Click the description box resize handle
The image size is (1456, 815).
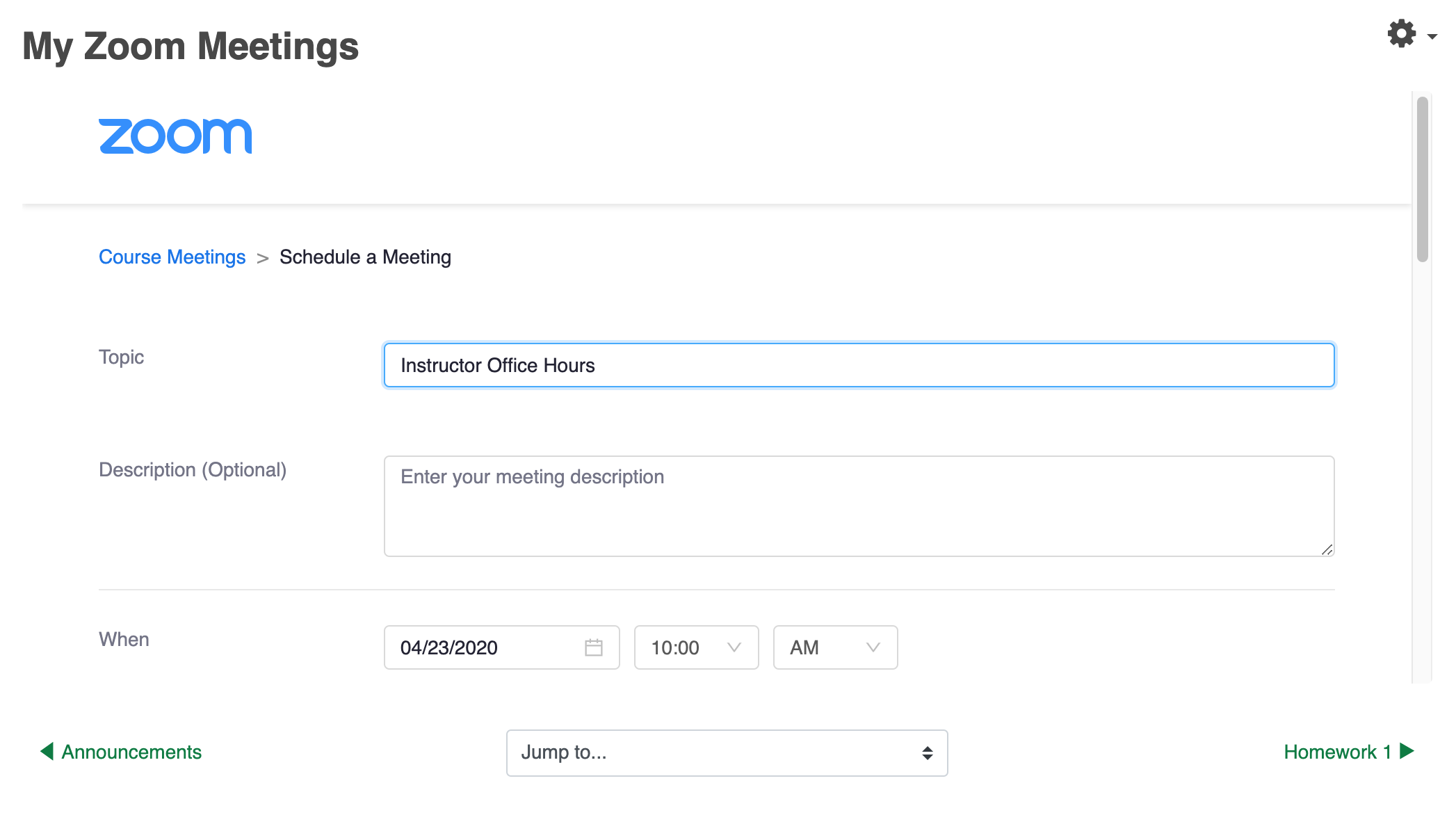coord(1327,549)
